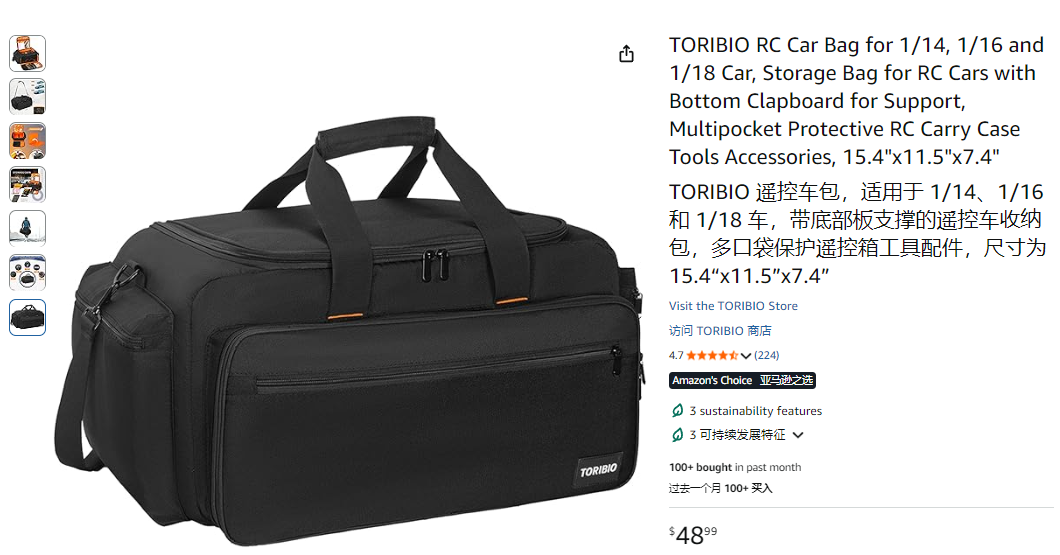Click the green leaf icon beside sustainability features
The image size is (1060, 555).
tap(677, 410)
